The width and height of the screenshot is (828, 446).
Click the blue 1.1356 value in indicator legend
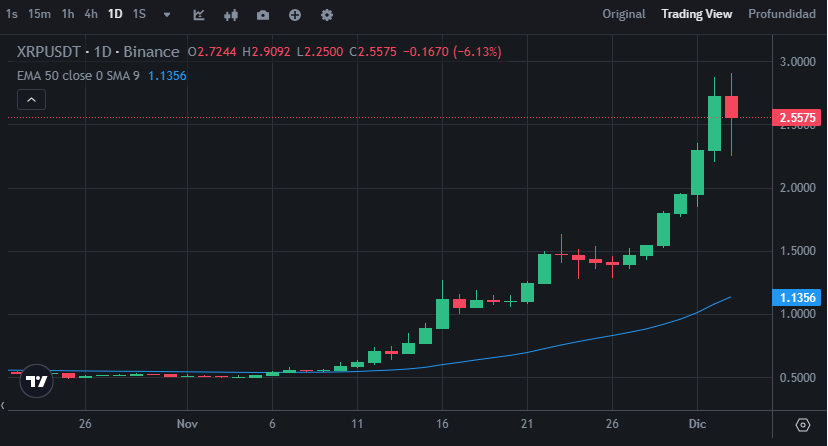tap(167, 76)
